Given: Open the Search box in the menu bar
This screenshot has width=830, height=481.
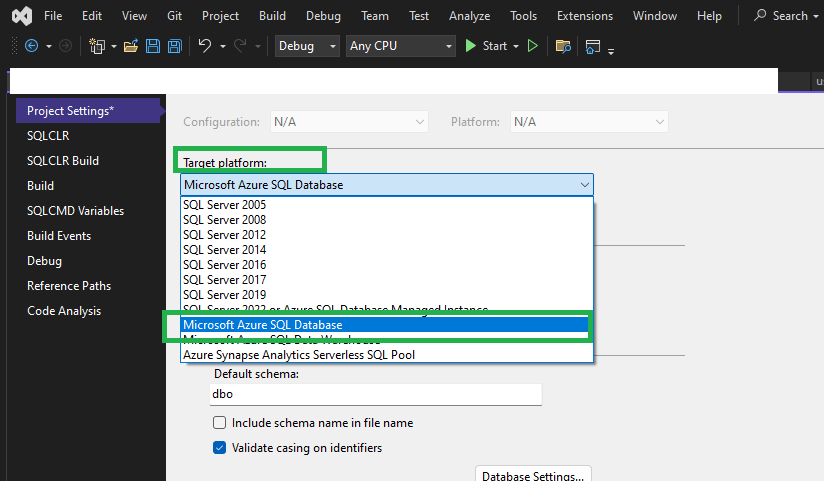Looking at the screenshot, I should click(x=786, y=16).
